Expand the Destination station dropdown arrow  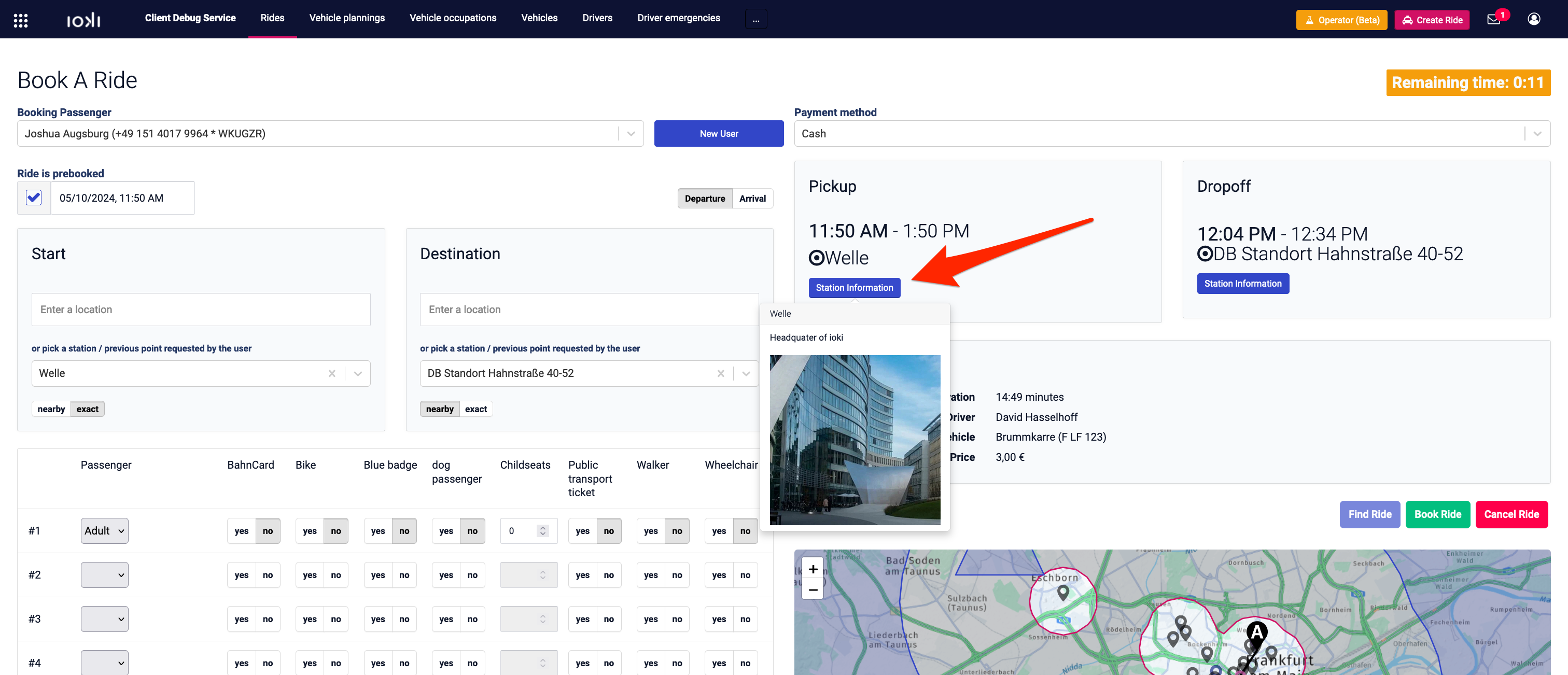click(746, 373)
